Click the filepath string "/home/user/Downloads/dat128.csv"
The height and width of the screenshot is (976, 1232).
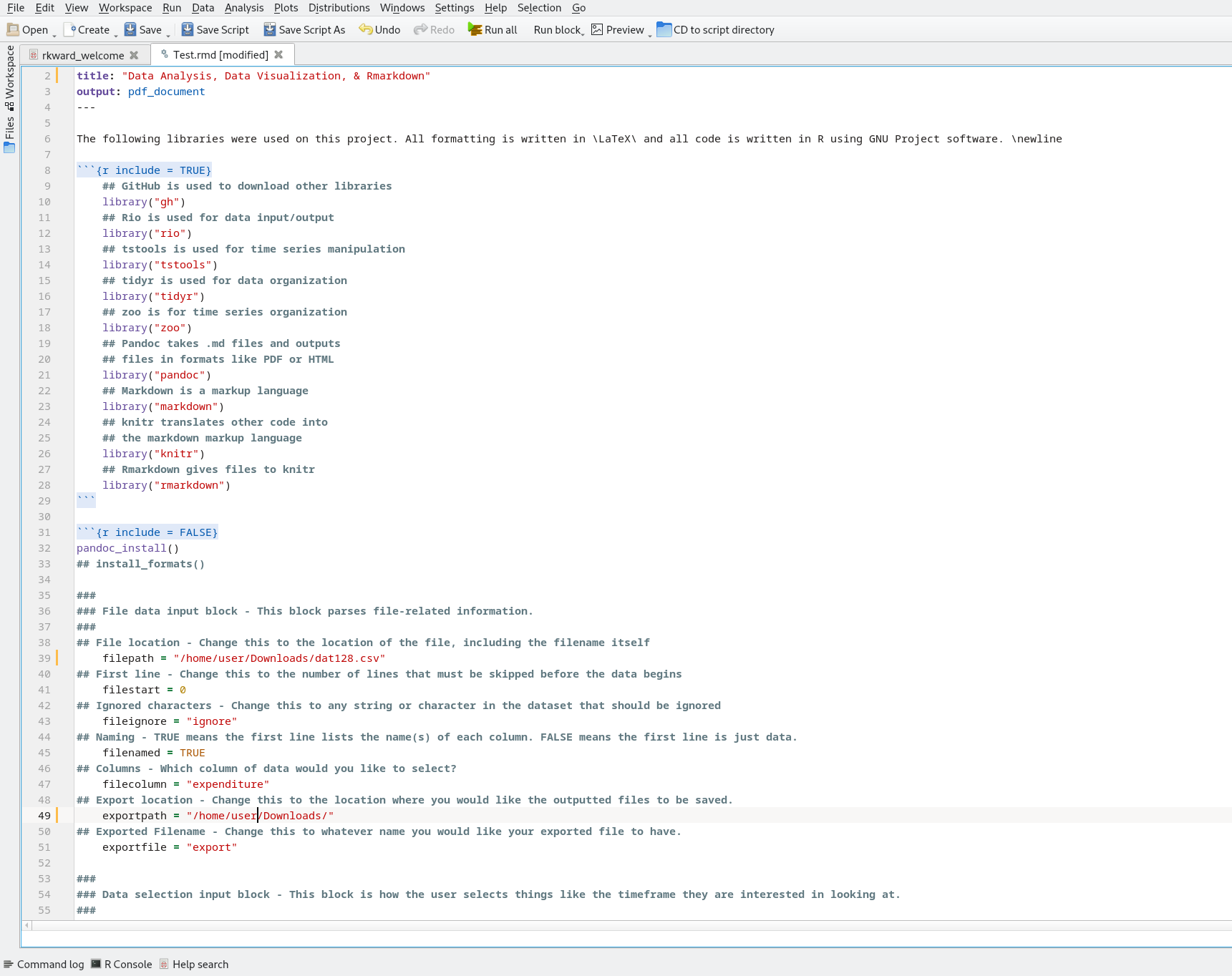pos(279,658)
